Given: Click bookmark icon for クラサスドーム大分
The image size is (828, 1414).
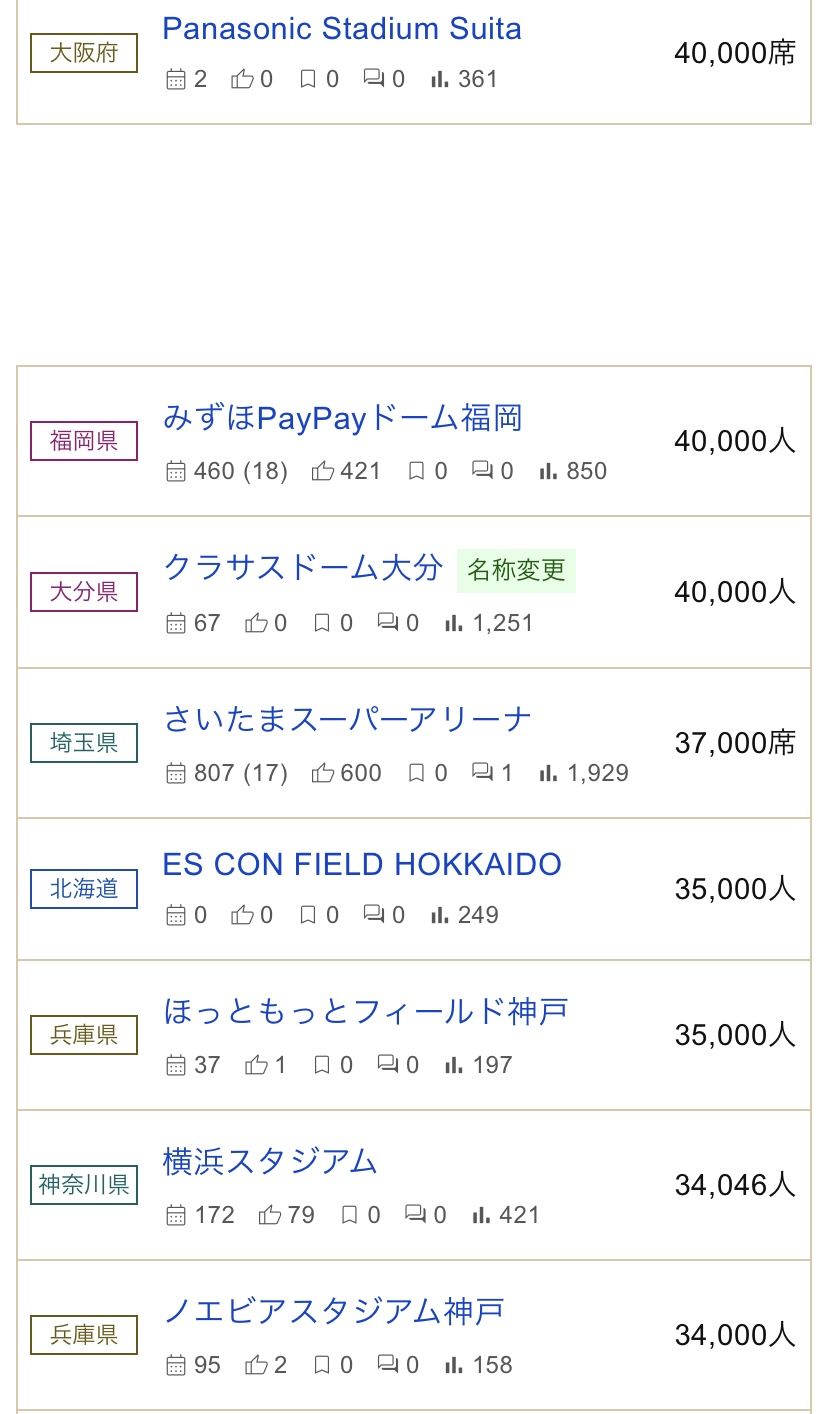Looking at the screenshot, I should 322,623.
